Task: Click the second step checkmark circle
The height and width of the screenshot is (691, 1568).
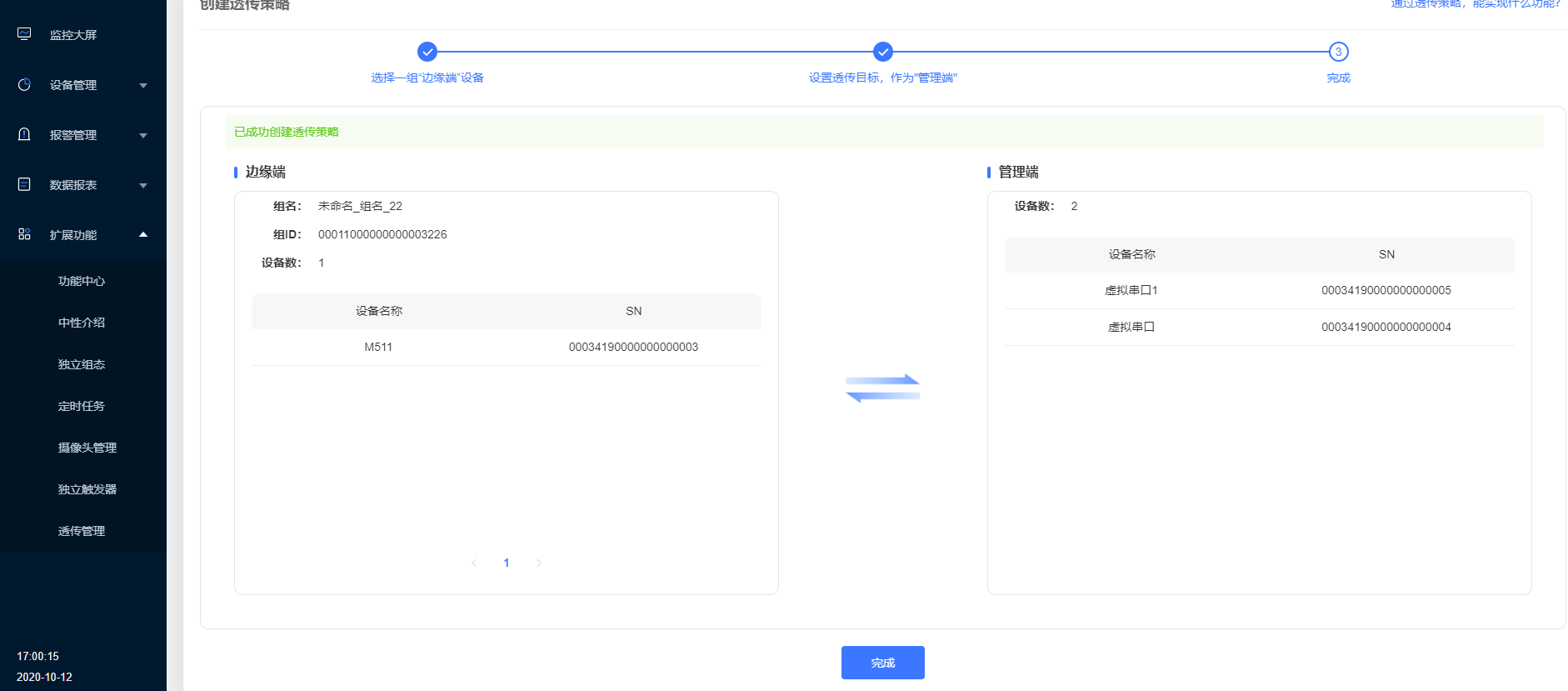Action: click(883, 52)
